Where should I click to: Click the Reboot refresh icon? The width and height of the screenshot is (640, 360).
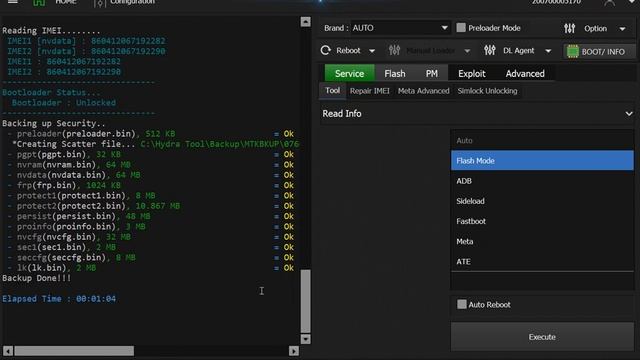coord(325,50)
